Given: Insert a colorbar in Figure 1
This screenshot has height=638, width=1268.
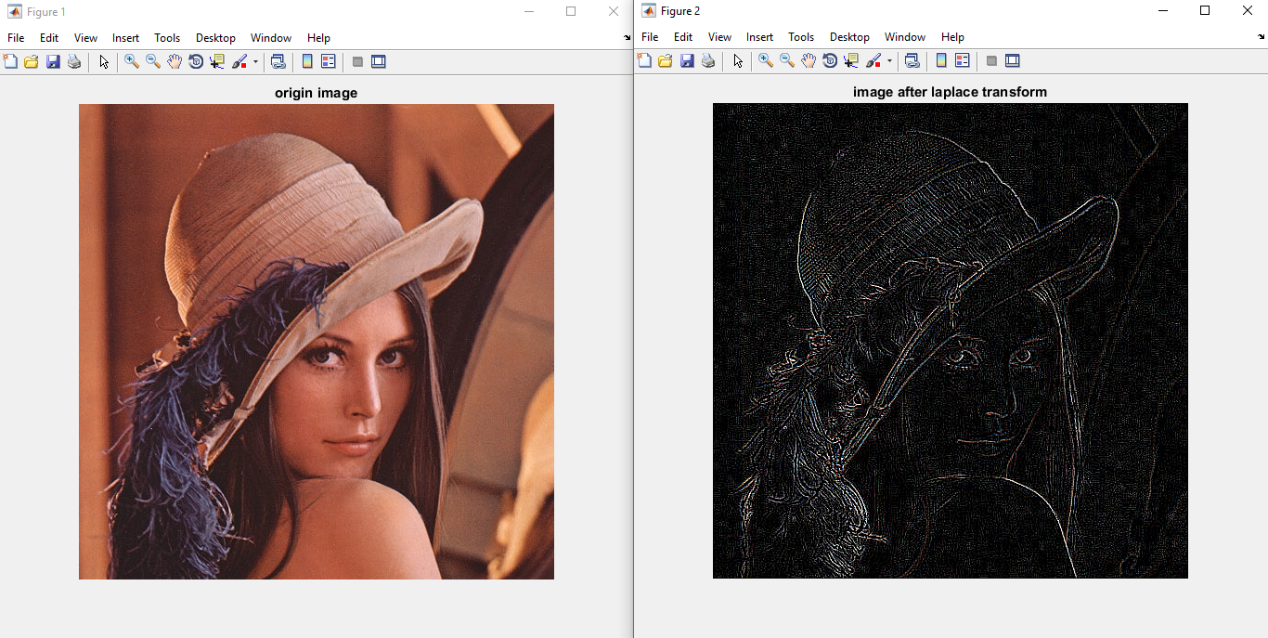Looking at the screenshot, I should [x=307, y=62].
